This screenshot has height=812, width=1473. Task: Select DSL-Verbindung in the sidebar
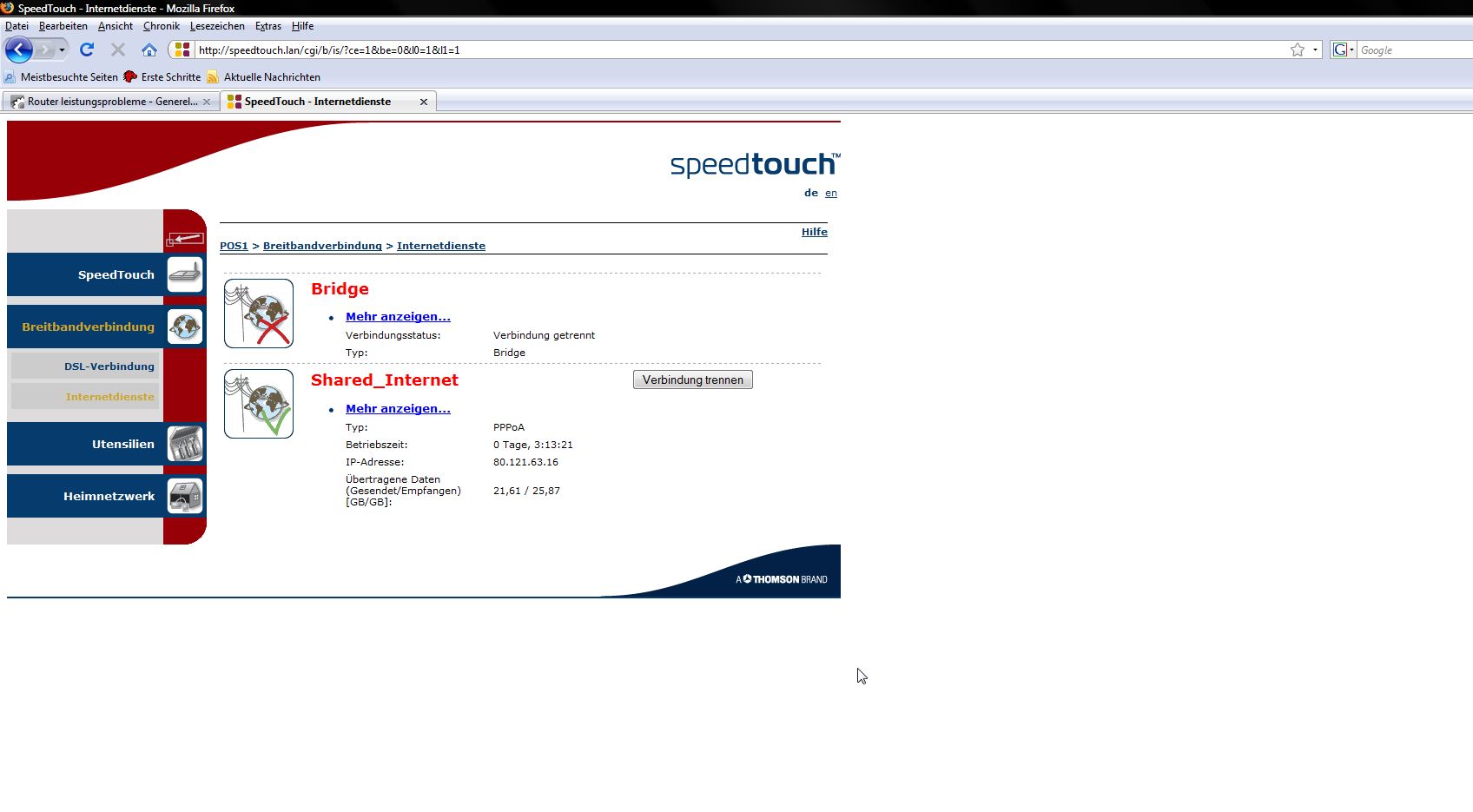pyautogui.click(x=109, y=366)
